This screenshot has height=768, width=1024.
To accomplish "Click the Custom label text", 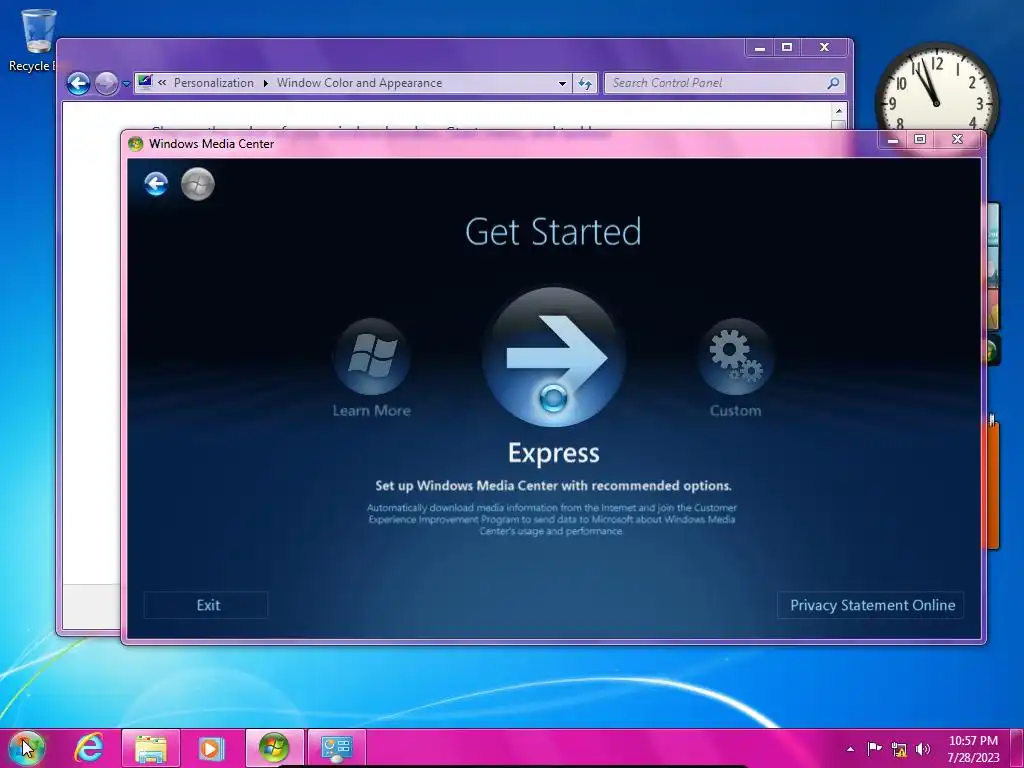I will [x=735, y=411].
